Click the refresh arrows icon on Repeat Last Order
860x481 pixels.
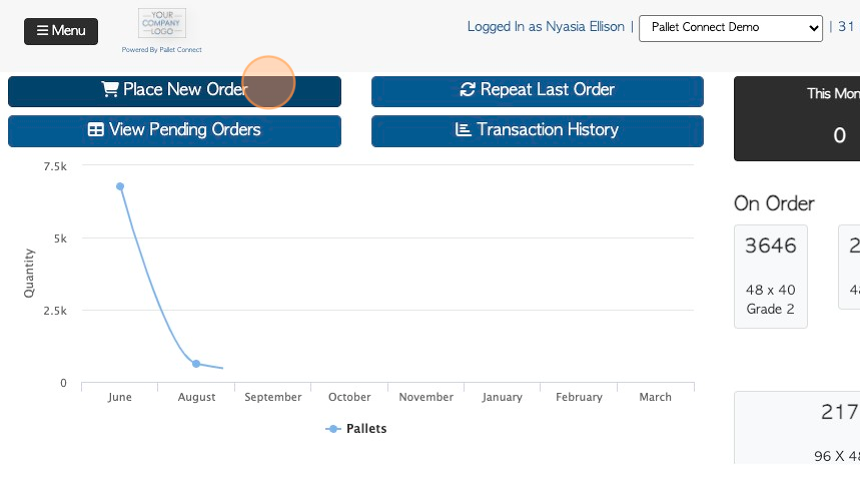click(467, 89)
